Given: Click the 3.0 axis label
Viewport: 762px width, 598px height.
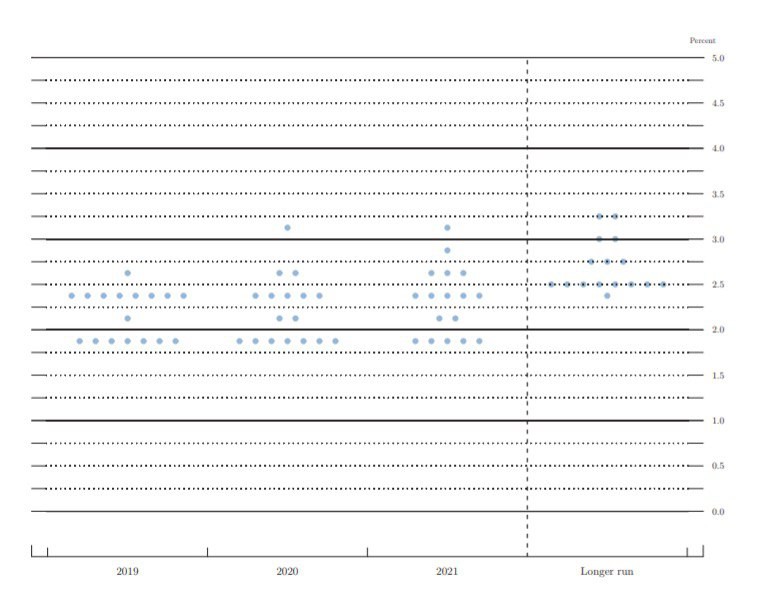Looking at the screenshot, I should (718, 239).
